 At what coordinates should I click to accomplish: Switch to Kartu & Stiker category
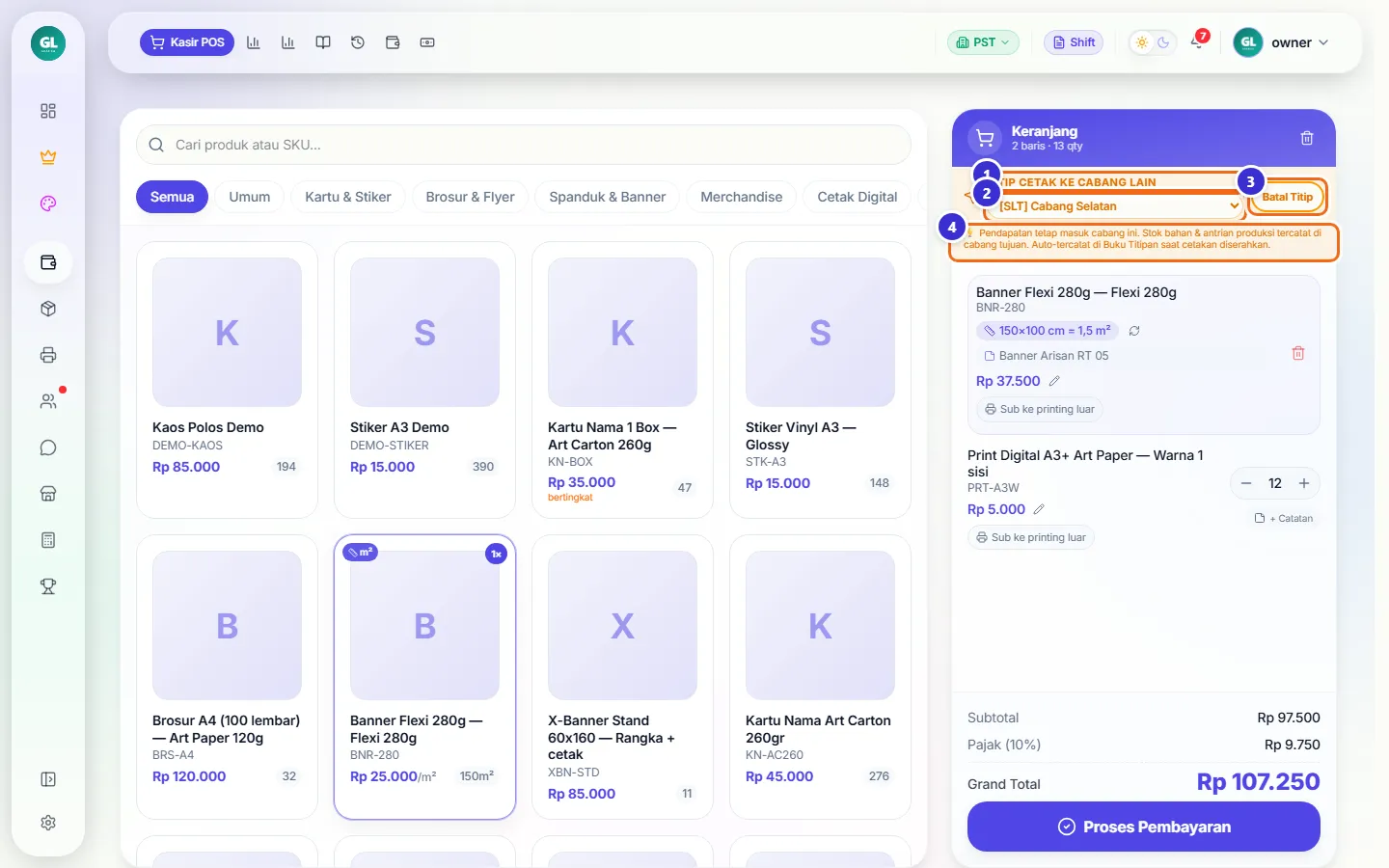(348, 197)
